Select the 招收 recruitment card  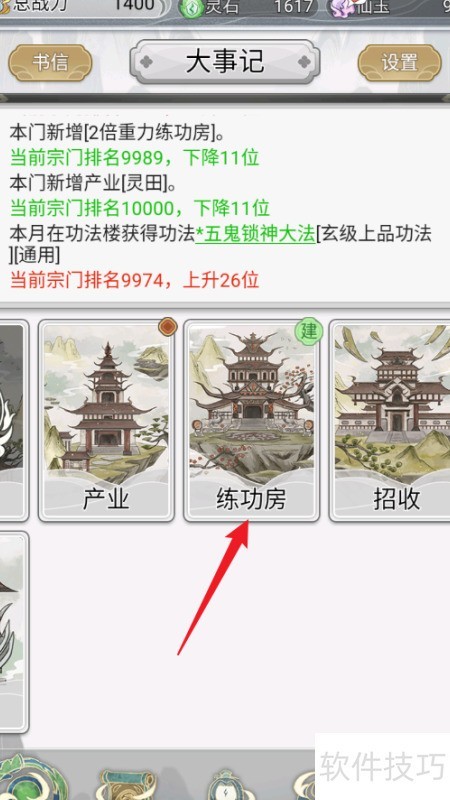click(391, 420)
